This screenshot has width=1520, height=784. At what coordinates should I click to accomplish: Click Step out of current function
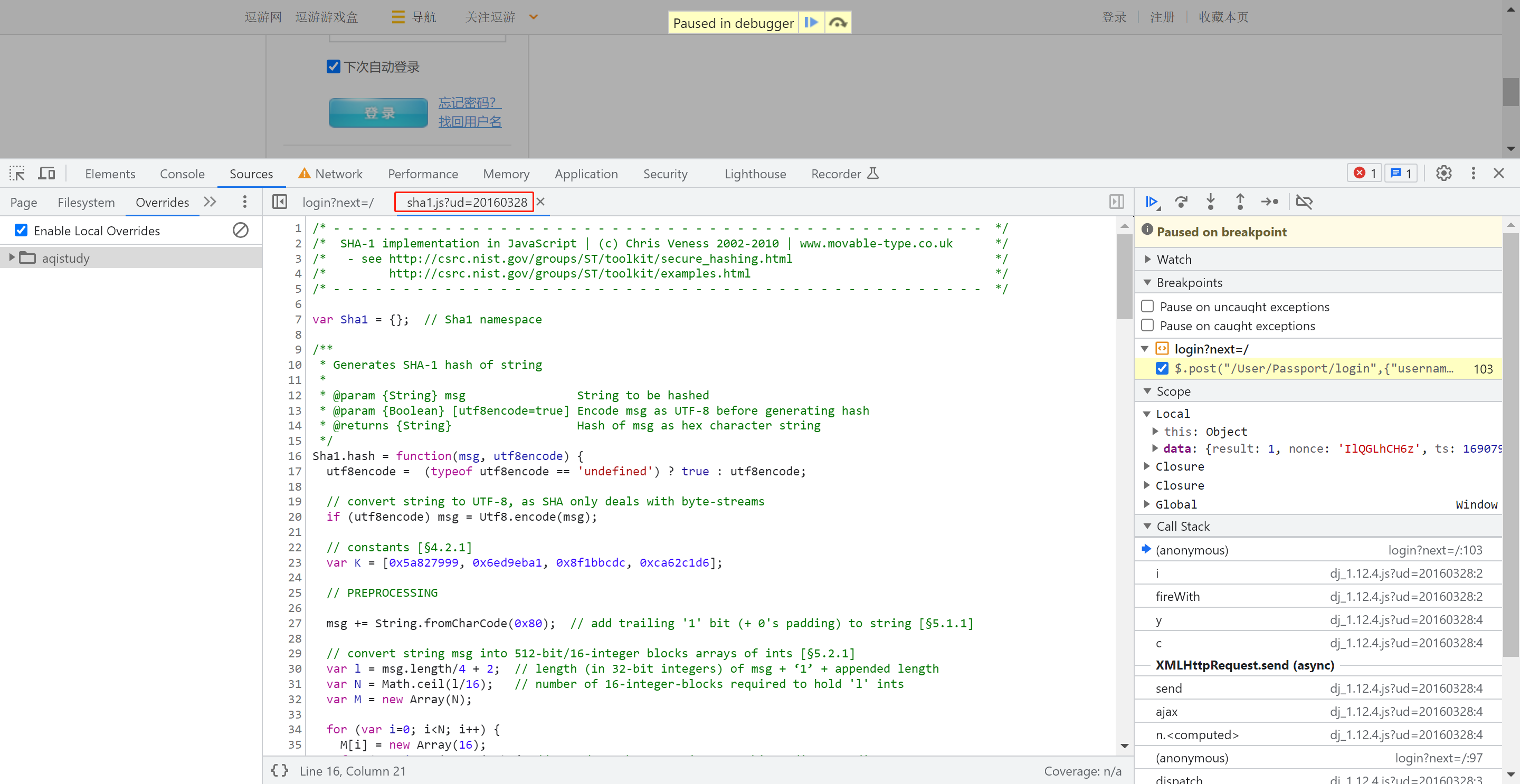click(x=1240, y=202)
